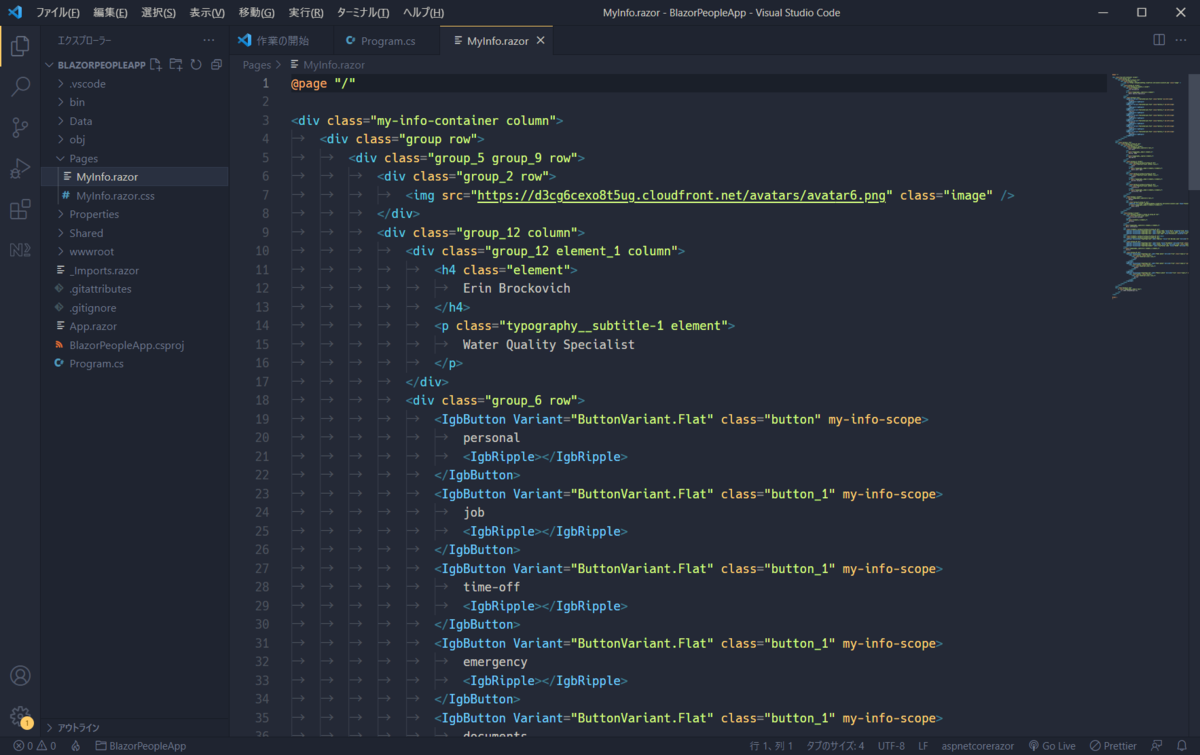Click the vertical editor scrollbar

(x=1193, y=130)
